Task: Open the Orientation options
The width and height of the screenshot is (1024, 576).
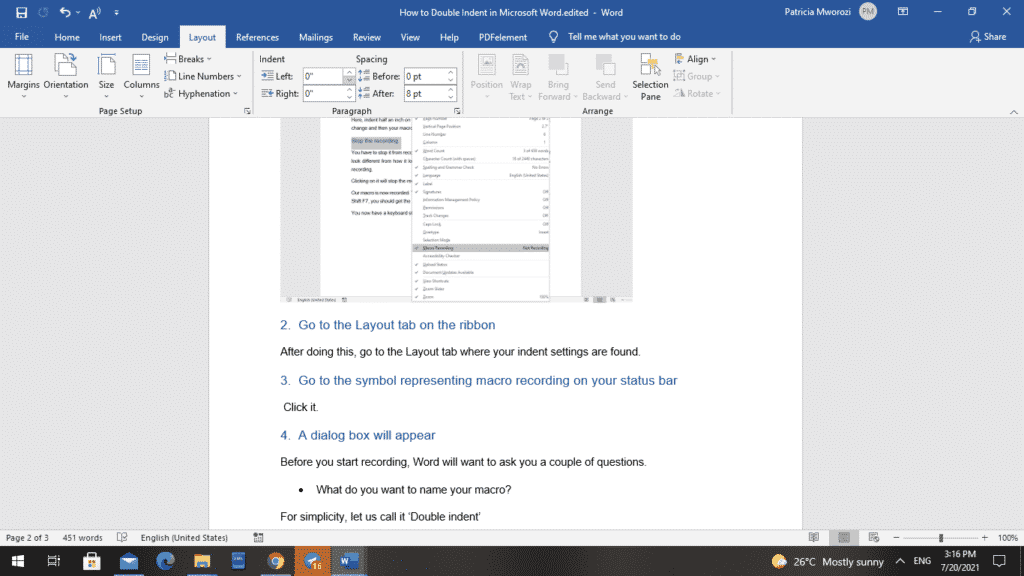Action: (x=65, y=76)
